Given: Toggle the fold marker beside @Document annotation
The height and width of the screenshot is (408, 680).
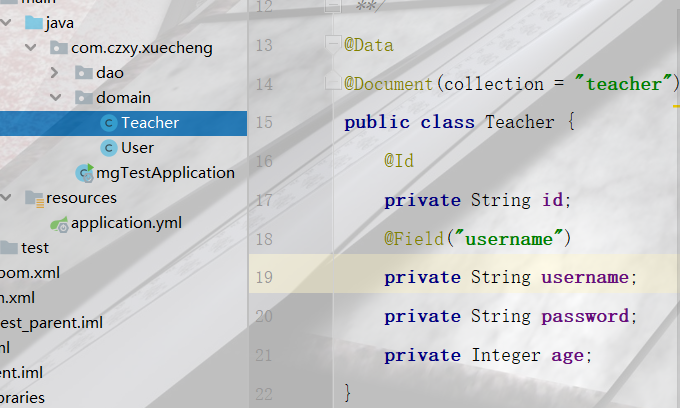Looking at the screenshot, I should [x=333, y=84].
